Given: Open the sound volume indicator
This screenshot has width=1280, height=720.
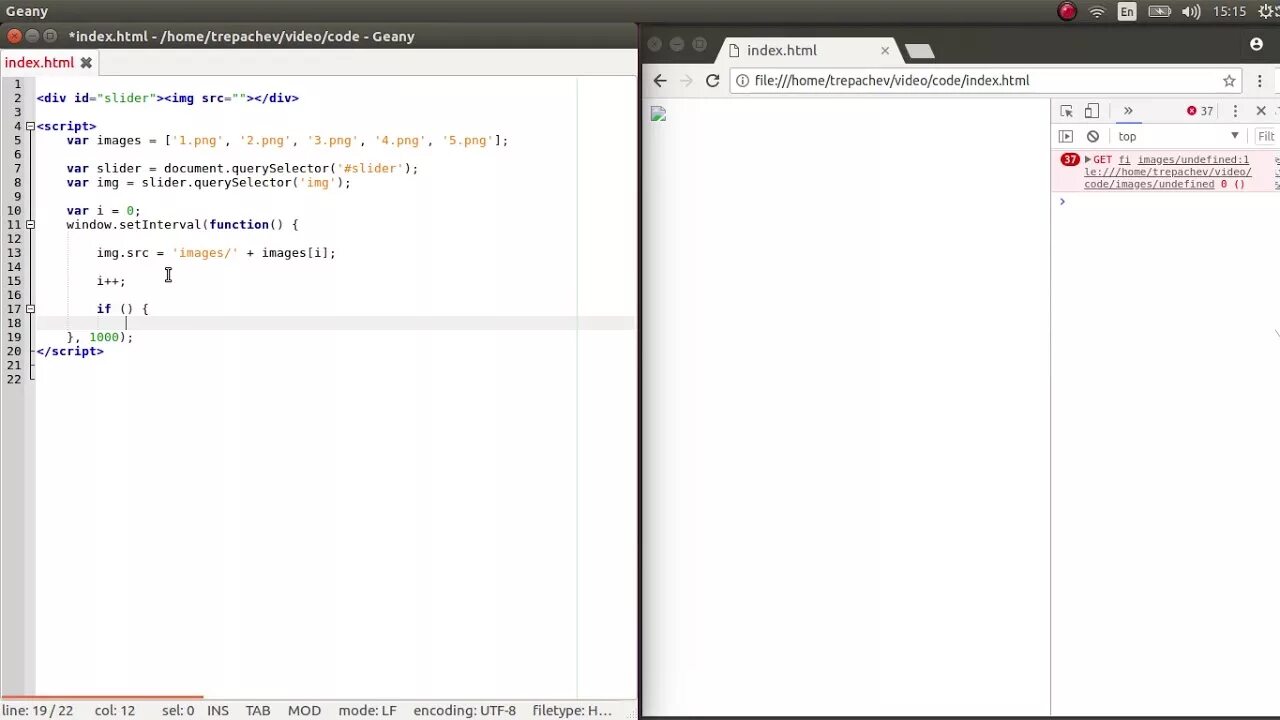Looking at the screenshot, I should tap(1190, 12).
